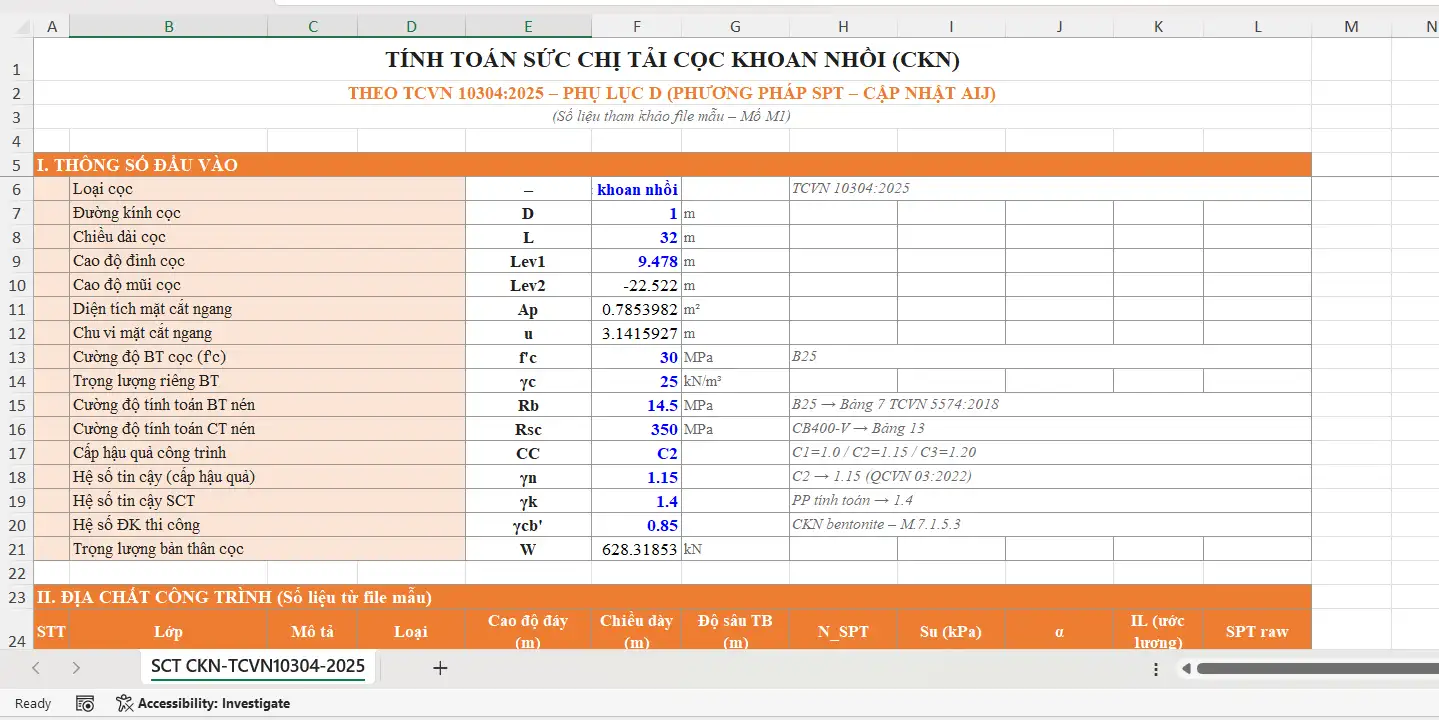Screen dimensions: 1439x720
Task: Click the horizontal scrollbar left arrow
Action: coord(1186,668)
